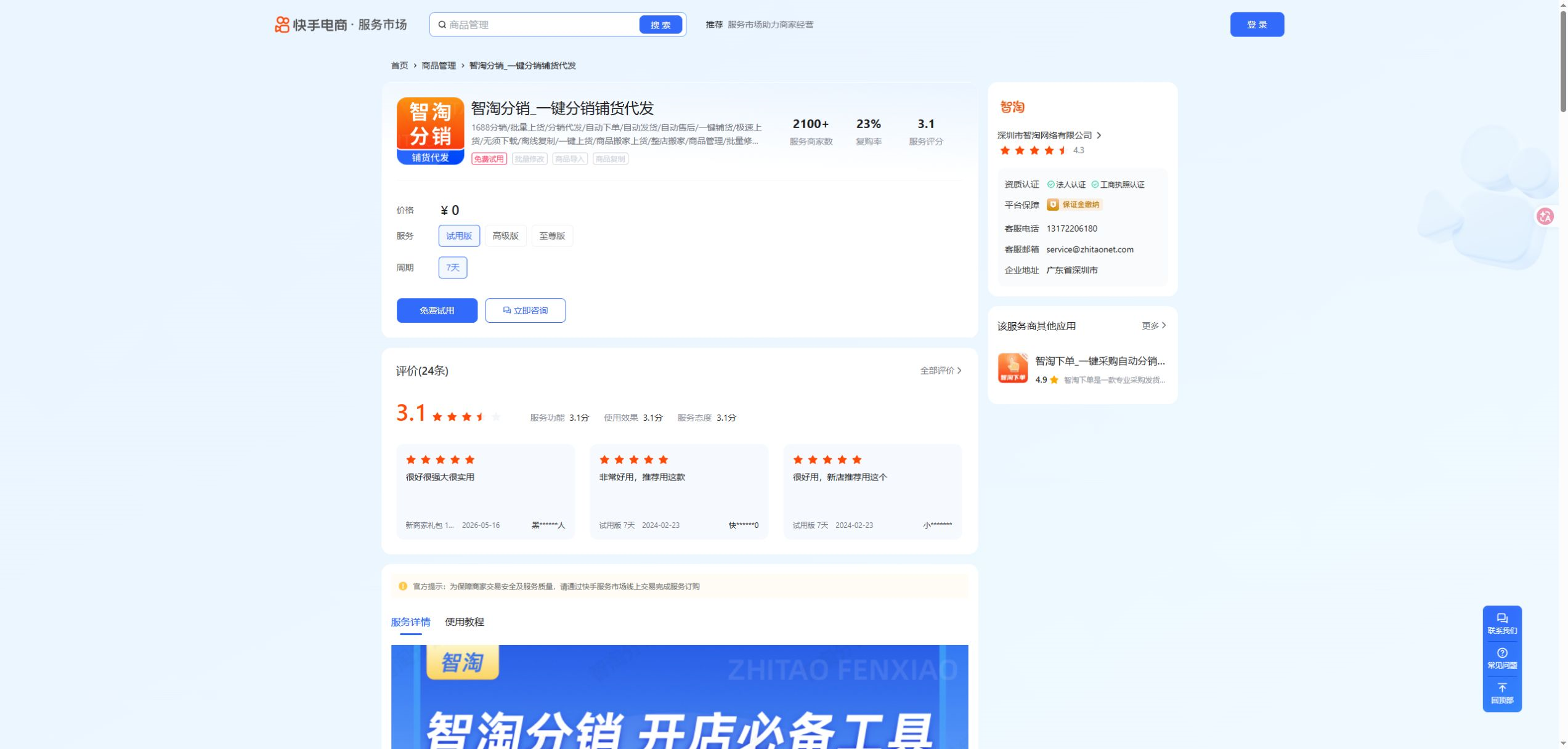The width and height of the screenshot is (1568, 749).
Task: Click the 2100+ 服务商家数 stat
Action: point(810,132)
